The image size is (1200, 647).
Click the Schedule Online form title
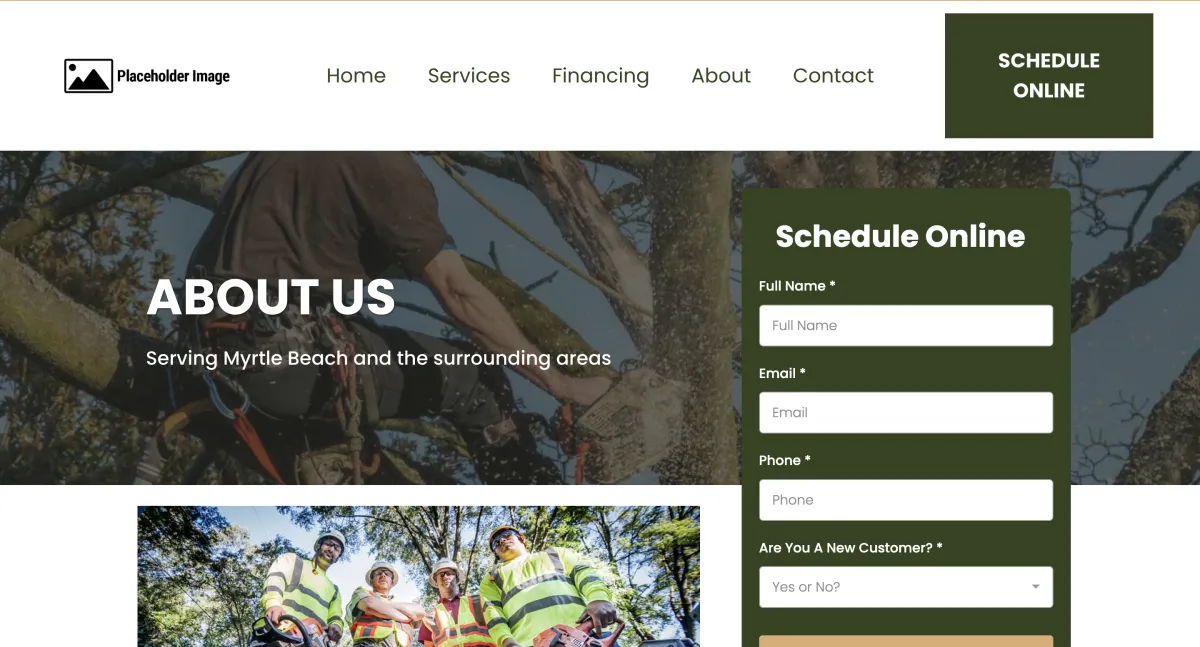point(900,236)
